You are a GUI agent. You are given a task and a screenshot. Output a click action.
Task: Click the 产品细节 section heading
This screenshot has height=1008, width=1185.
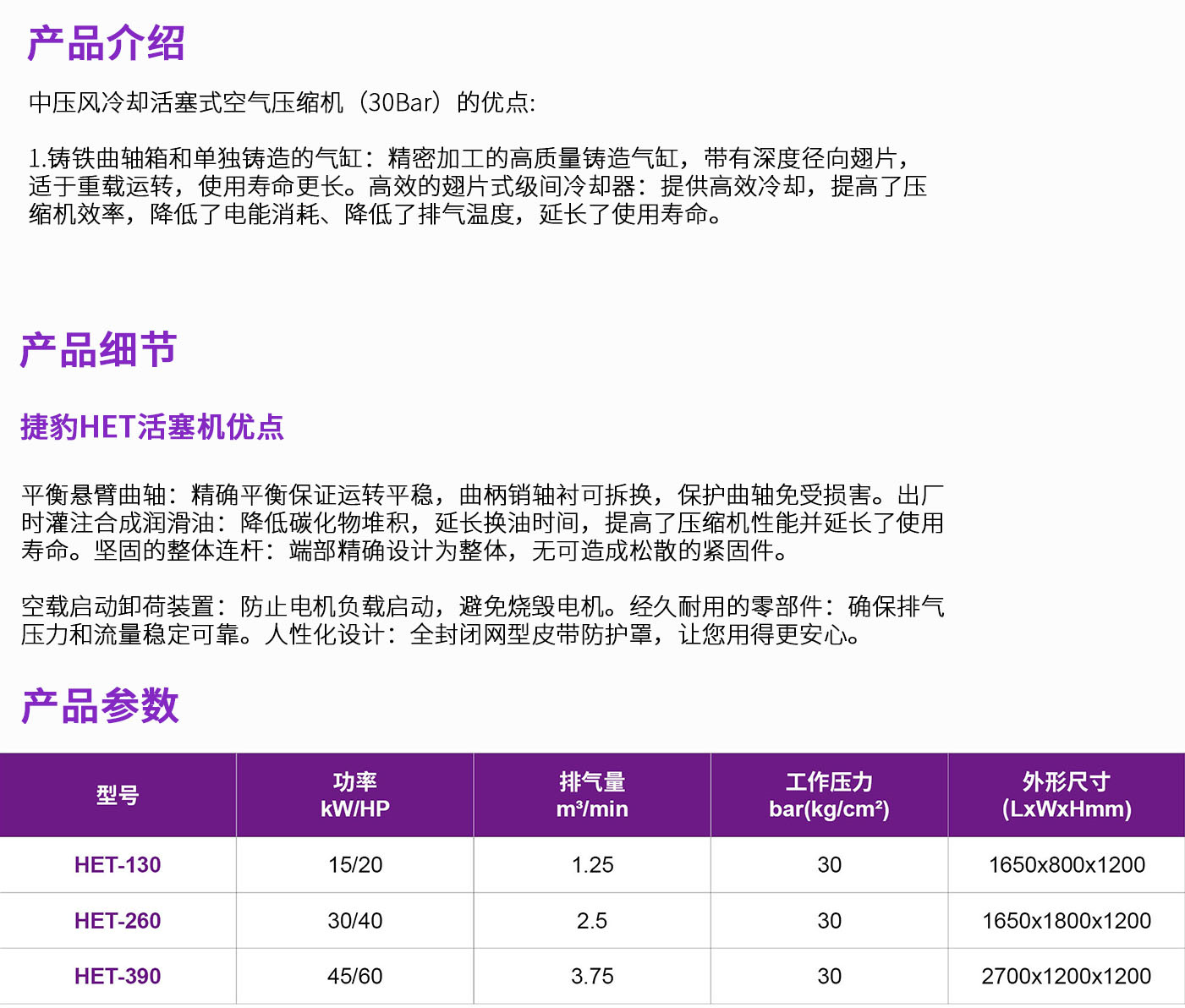point(98,350)
